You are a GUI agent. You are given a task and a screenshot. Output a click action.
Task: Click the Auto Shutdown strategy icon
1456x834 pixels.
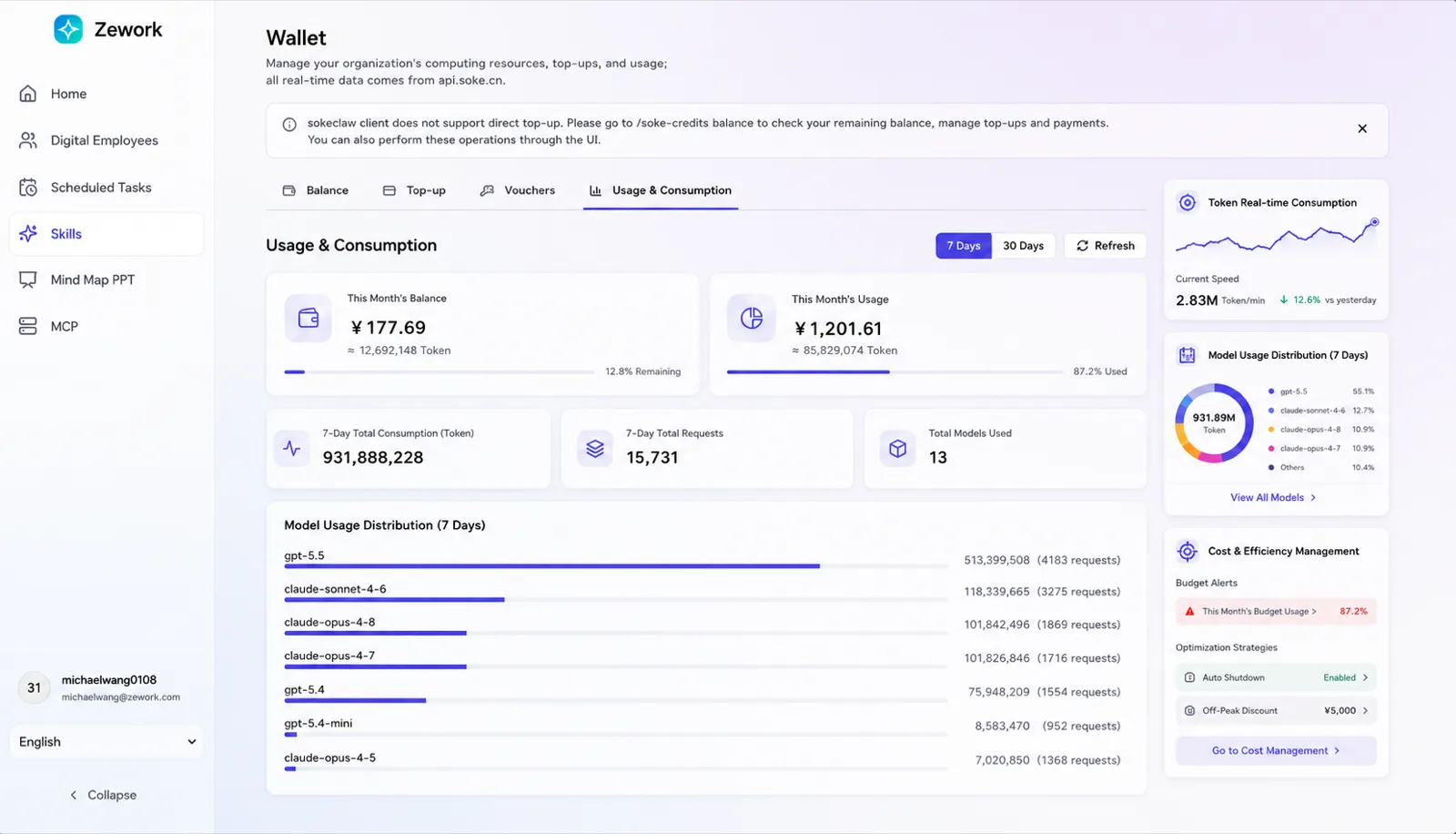click(x=1189, y=677)
